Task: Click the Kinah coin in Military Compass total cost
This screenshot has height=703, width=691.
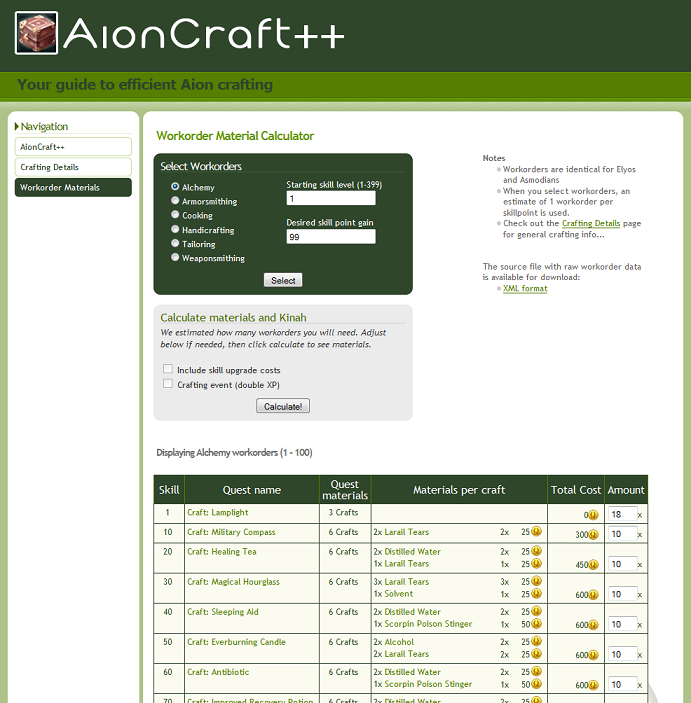Action: click(593, 534)
